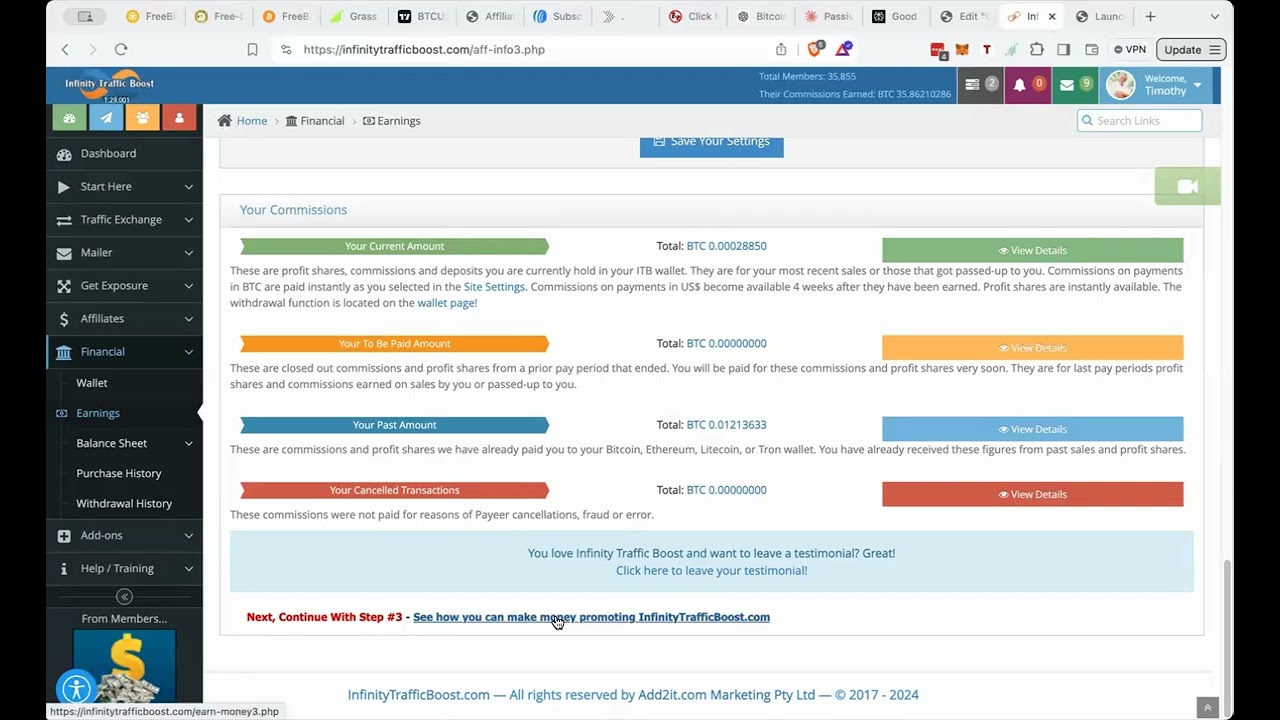Open the browser extensions puzzle icon
1280x720 pixels.
1036,49
